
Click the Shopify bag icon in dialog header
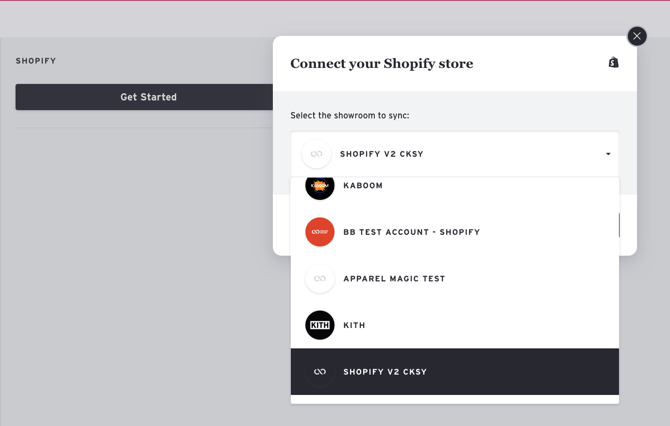click(613, 62)
